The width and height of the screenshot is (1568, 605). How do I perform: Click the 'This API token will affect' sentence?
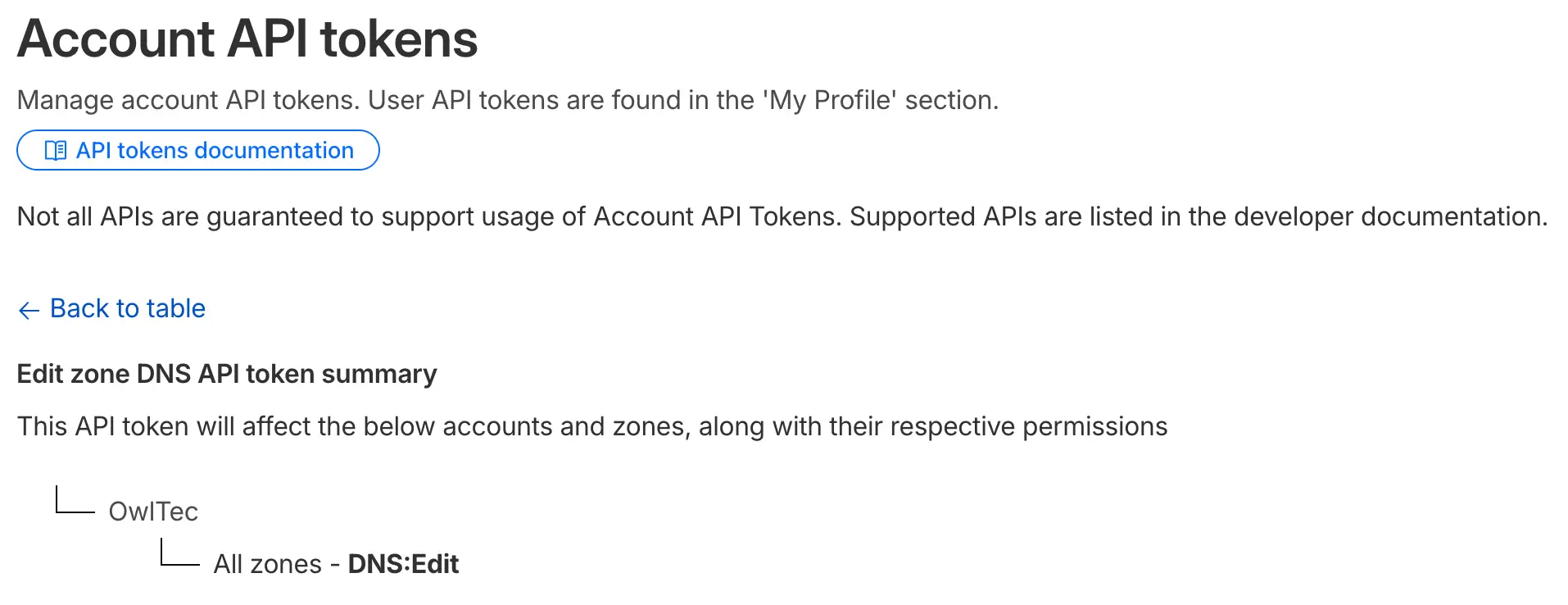592,426
